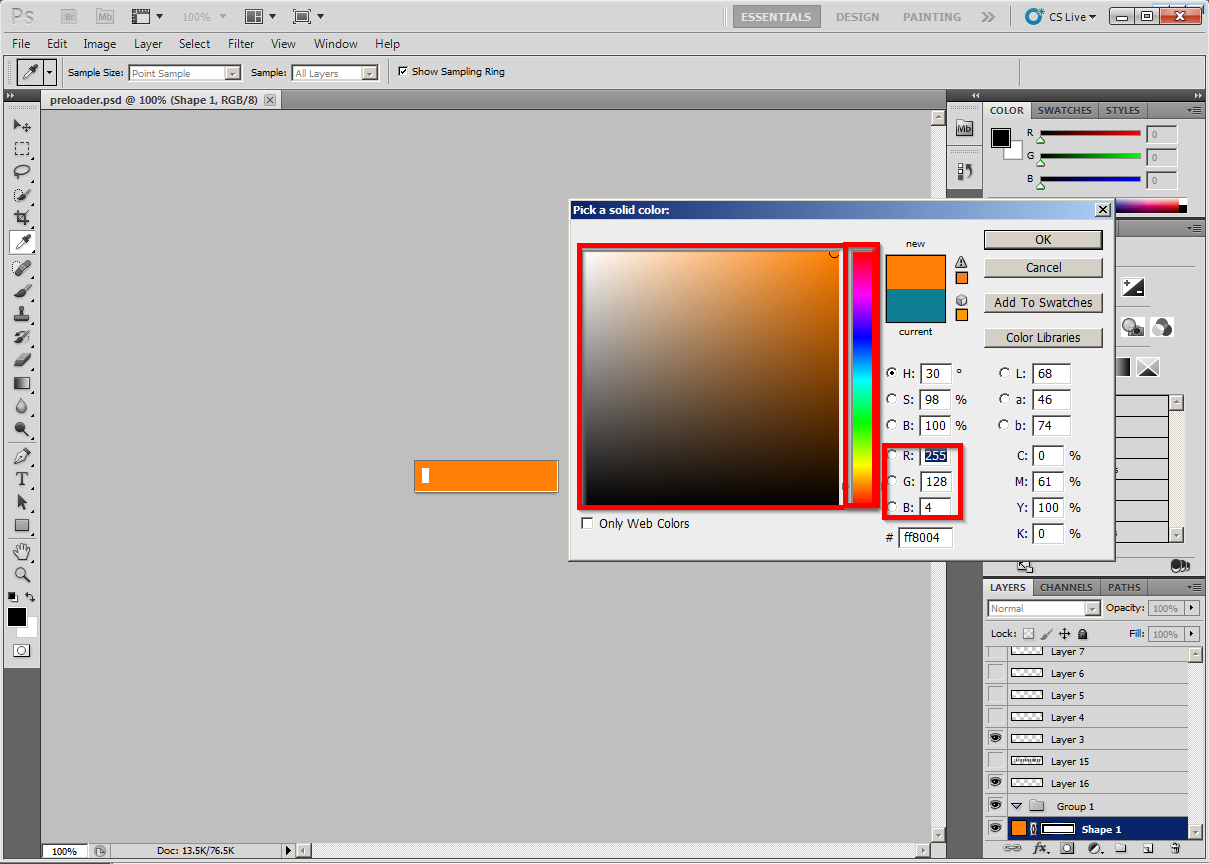This screenshot has width=1209, height=864.
Task: Select the Spot Healing Brush tool
Action: [x=22, y=268]
